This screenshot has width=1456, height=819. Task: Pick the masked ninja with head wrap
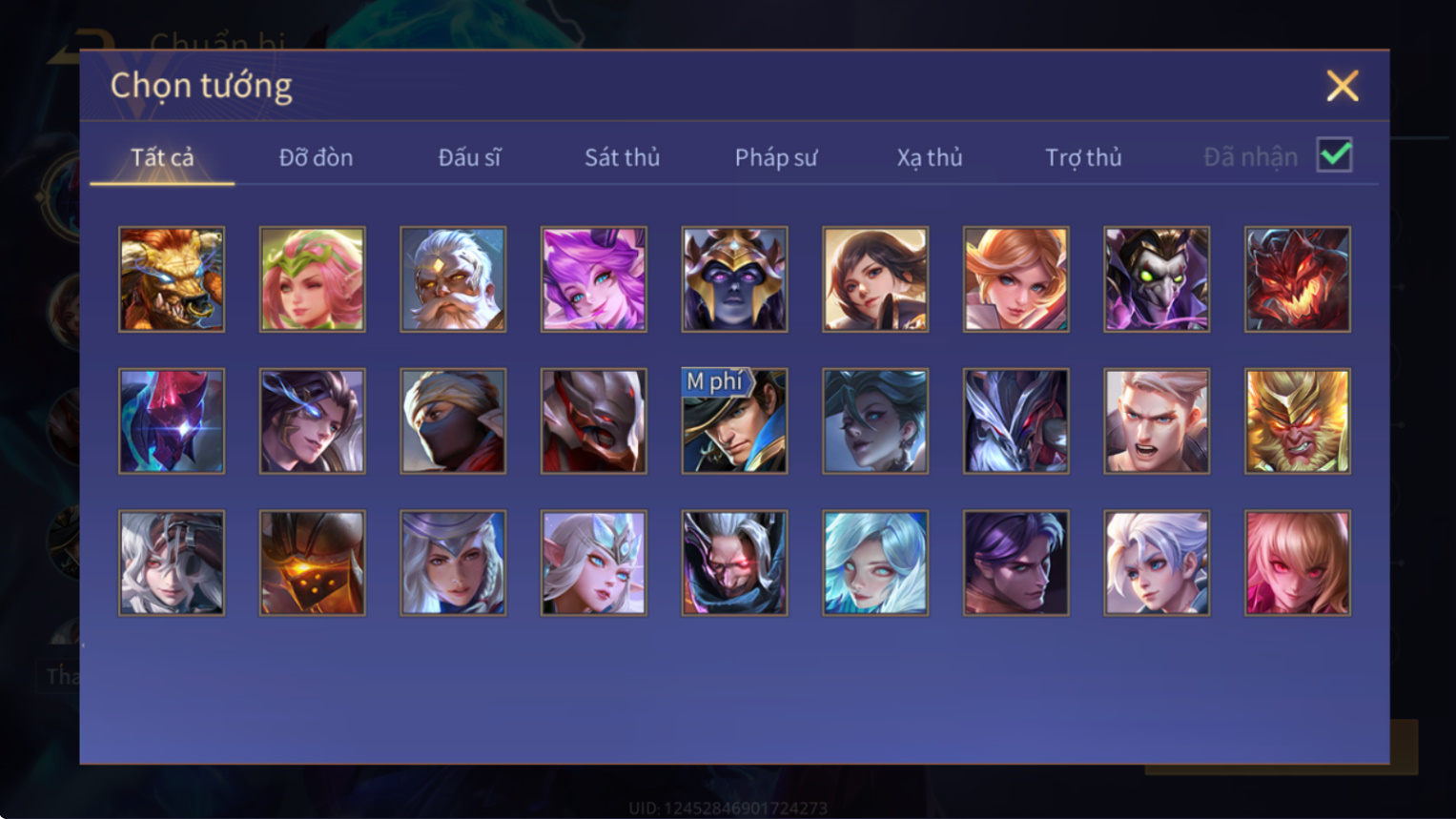tap(453, 420)
